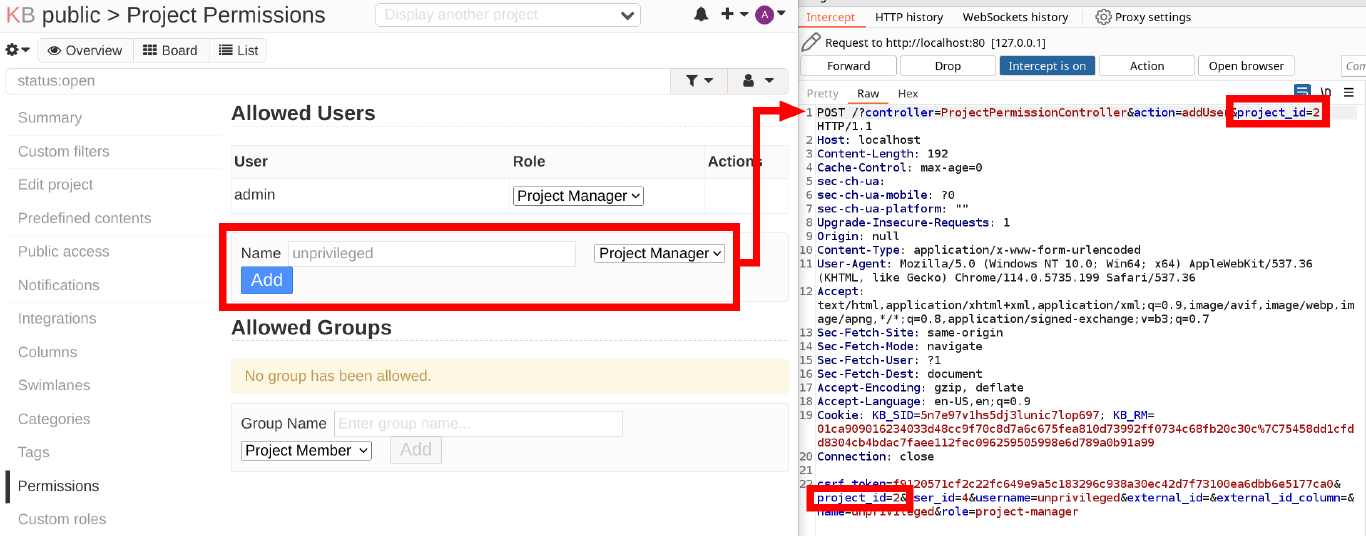Viewport: 1366px width, 536px height.
Task: Open the group role Project Member dropdown
Action: 306,451
